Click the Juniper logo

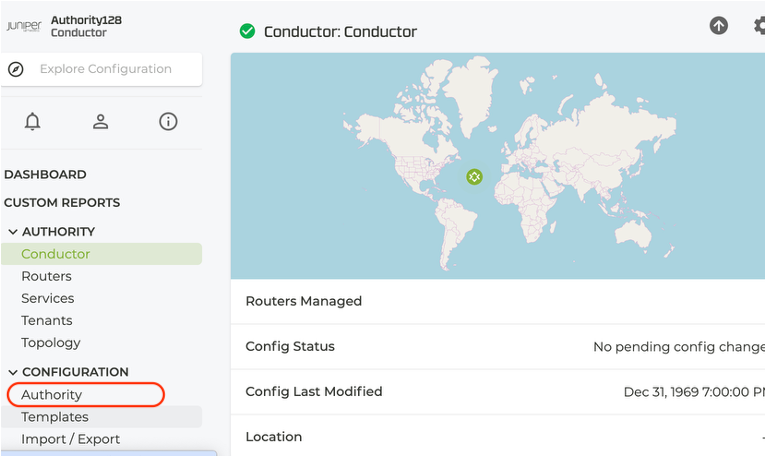24,26
